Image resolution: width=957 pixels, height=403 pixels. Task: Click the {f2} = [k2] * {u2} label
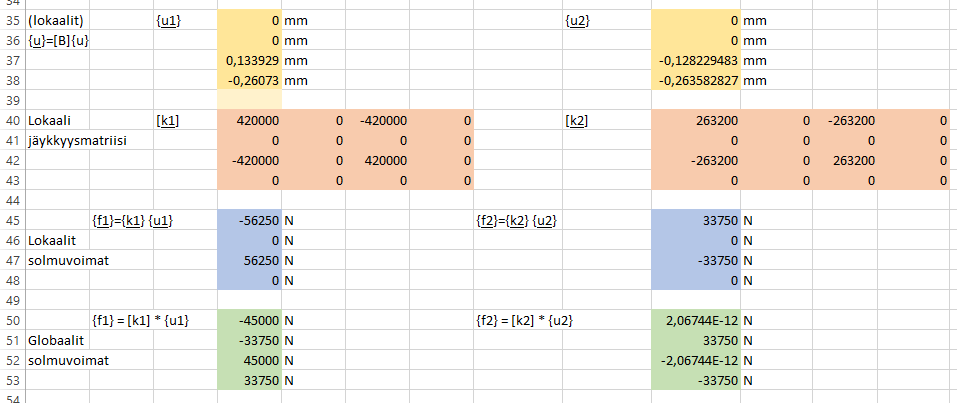(x=526, y=321)
